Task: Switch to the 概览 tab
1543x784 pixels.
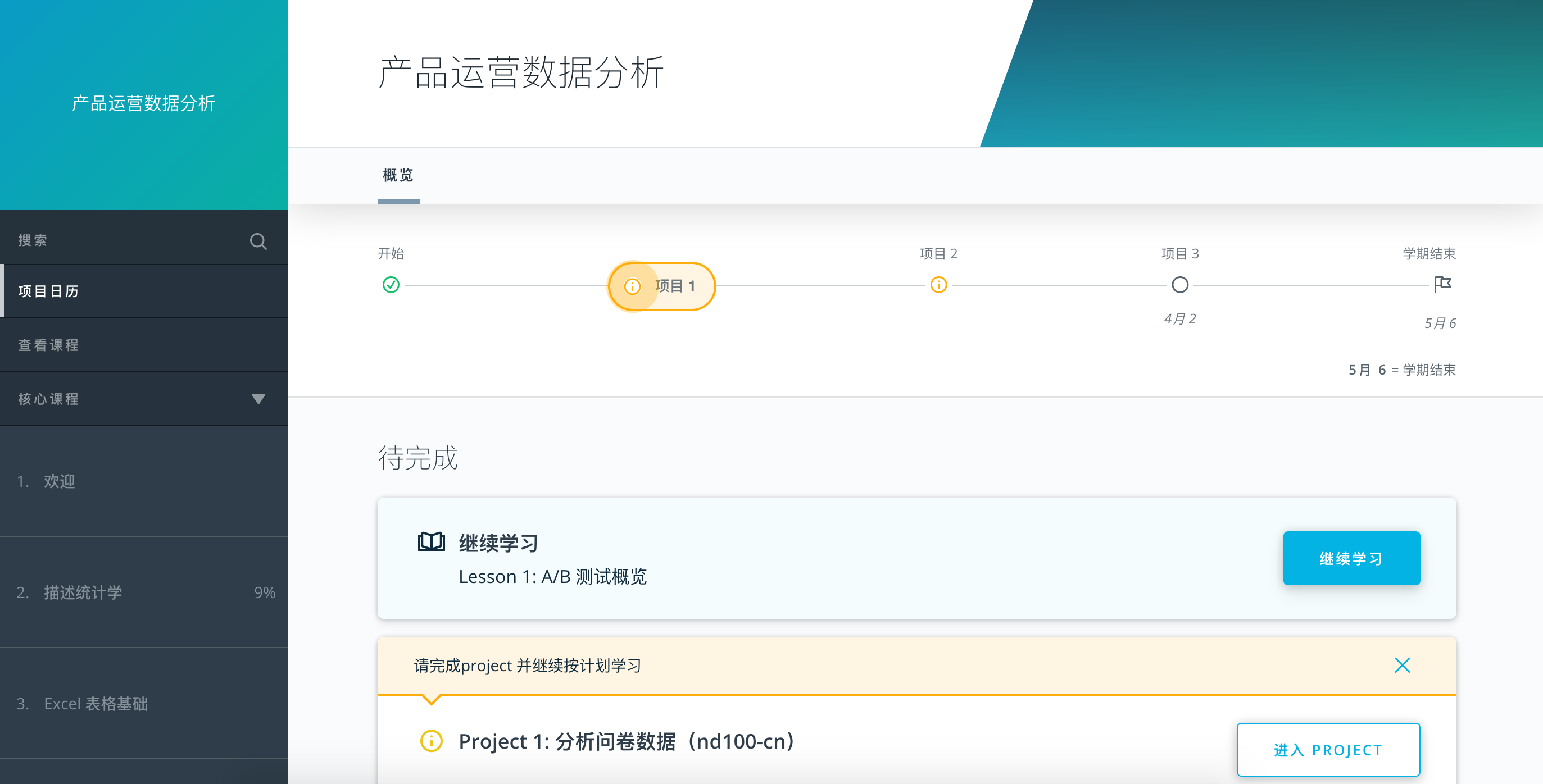Action: click(x=398, y=175)
